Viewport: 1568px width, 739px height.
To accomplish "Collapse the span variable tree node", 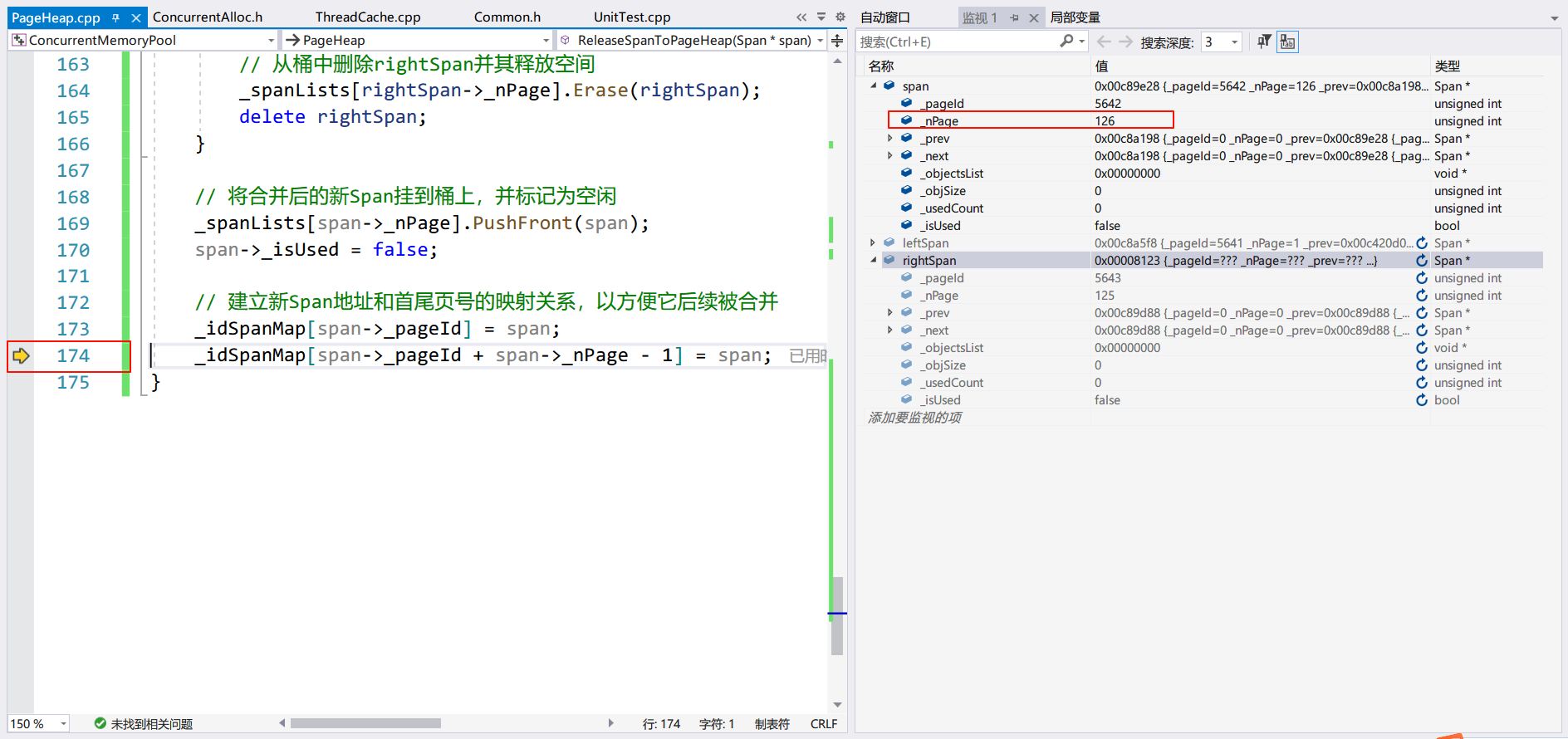I will point(873,86).
